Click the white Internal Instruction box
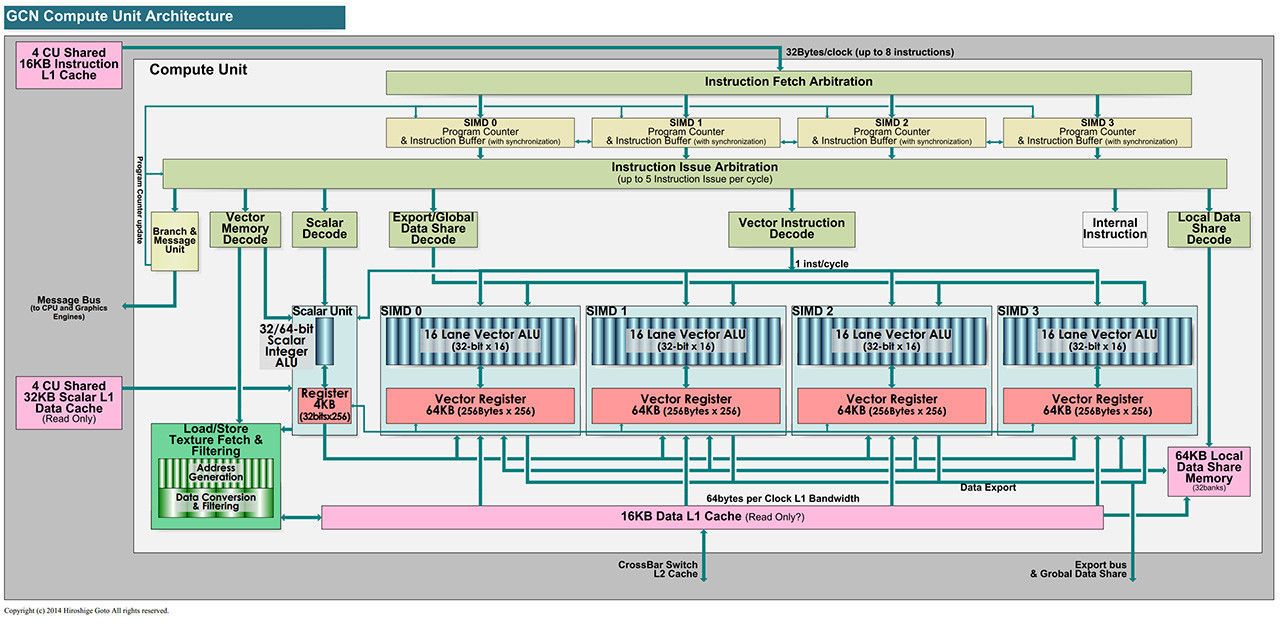This screenshot has height=625, width=1280. [x=1114, y=229]
